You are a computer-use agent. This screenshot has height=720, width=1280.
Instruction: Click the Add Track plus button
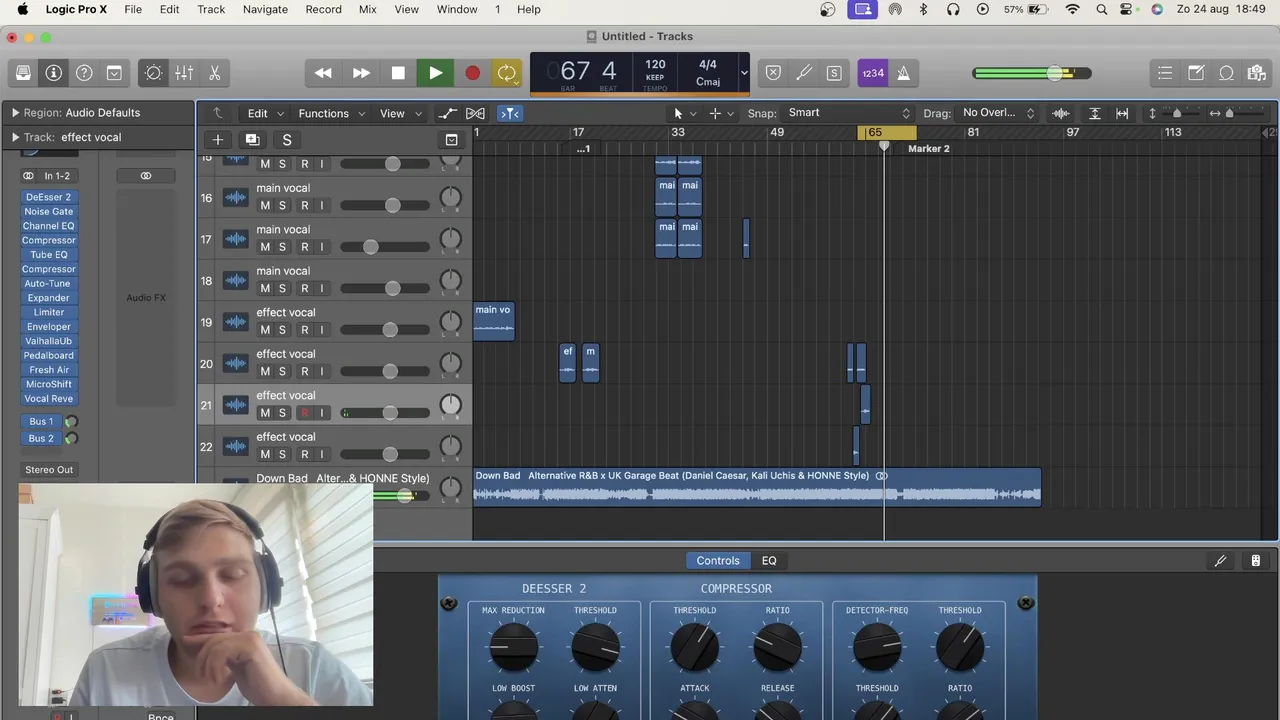point(217,140)
